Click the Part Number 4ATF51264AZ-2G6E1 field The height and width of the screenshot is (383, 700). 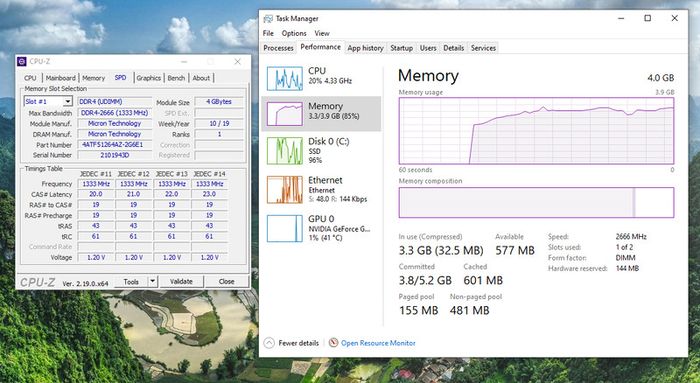coord(115,145)
